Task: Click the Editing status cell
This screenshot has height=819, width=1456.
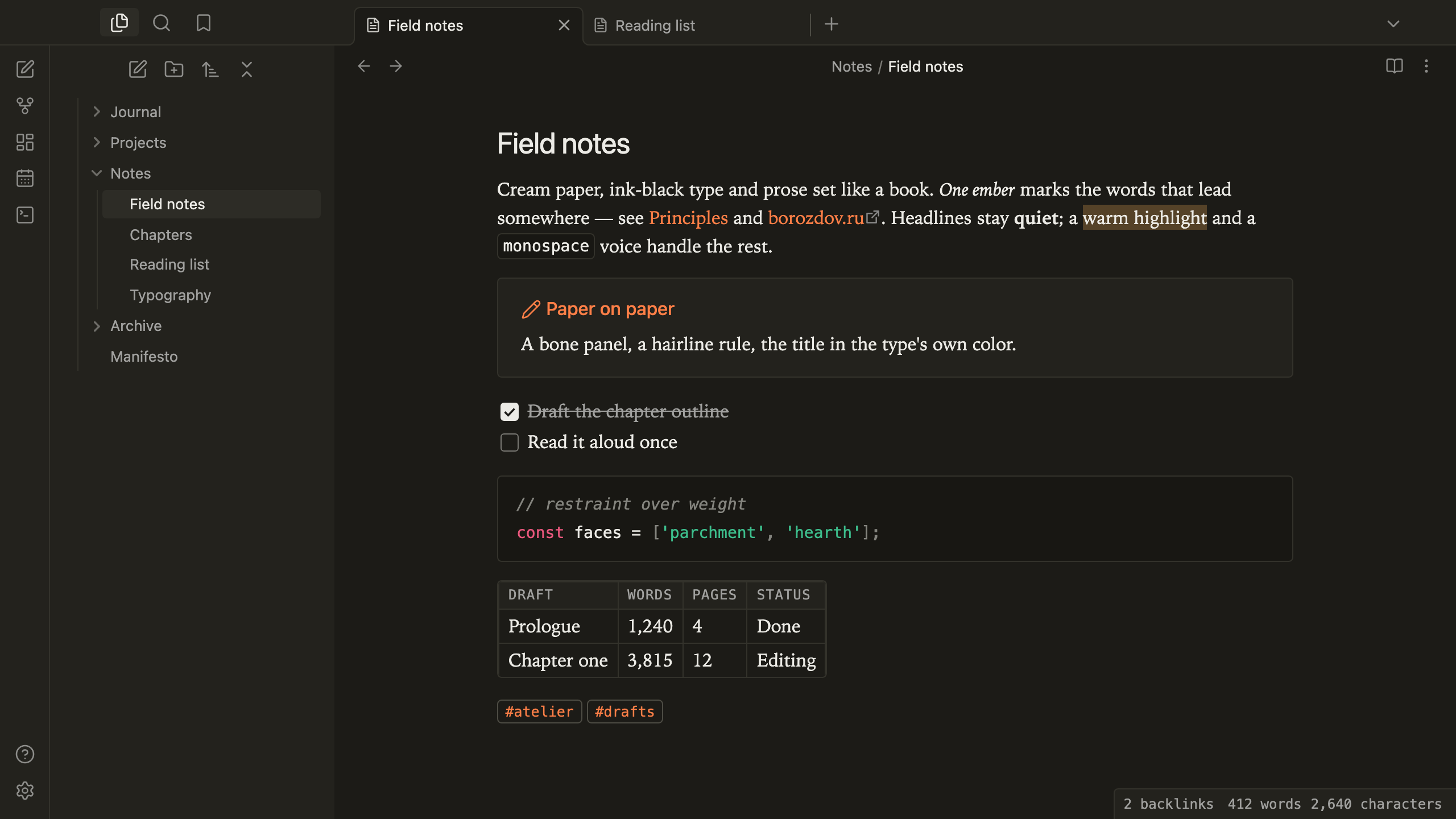Action: [786, 660]
